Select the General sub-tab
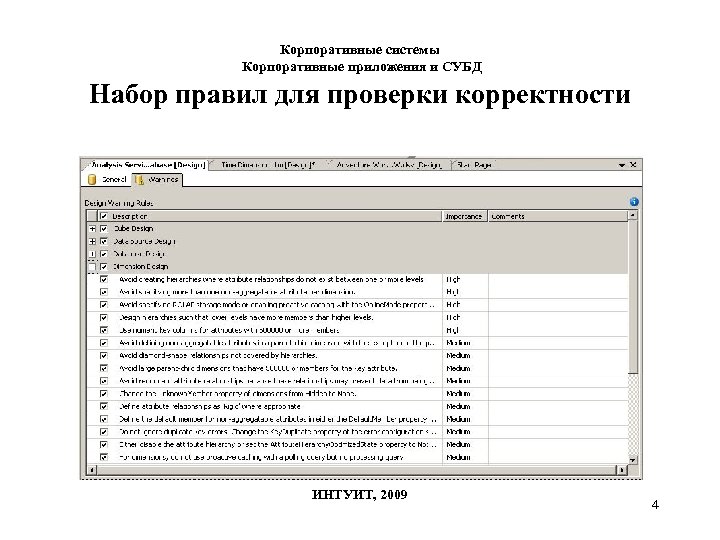720x540 pixels. (x=107, y=180)
